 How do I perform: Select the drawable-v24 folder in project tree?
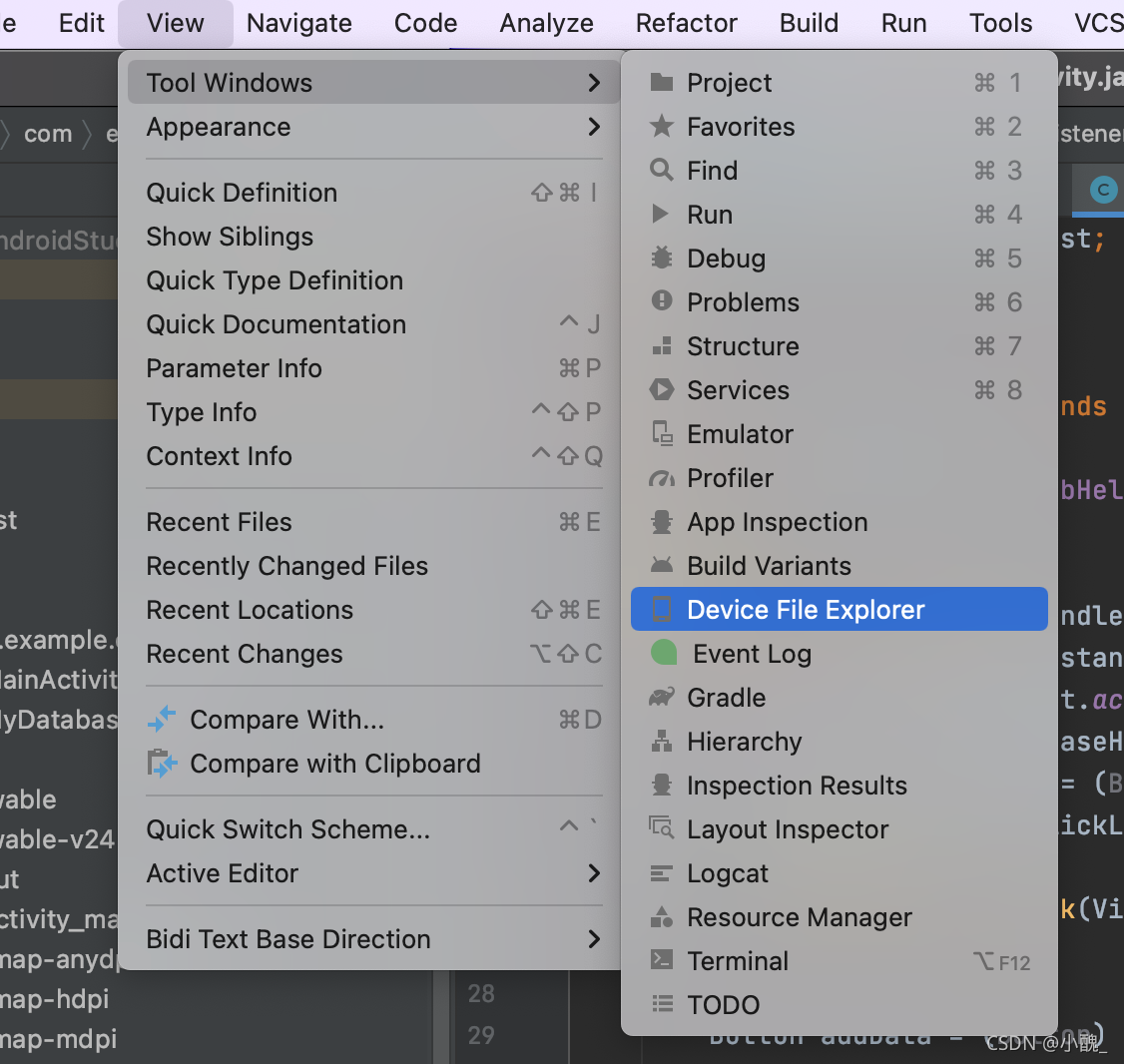pos(57,838)
